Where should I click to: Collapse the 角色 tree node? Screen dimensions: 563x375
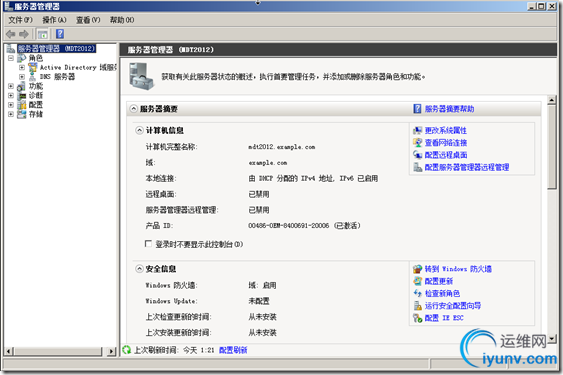click(x=11, y=58)
